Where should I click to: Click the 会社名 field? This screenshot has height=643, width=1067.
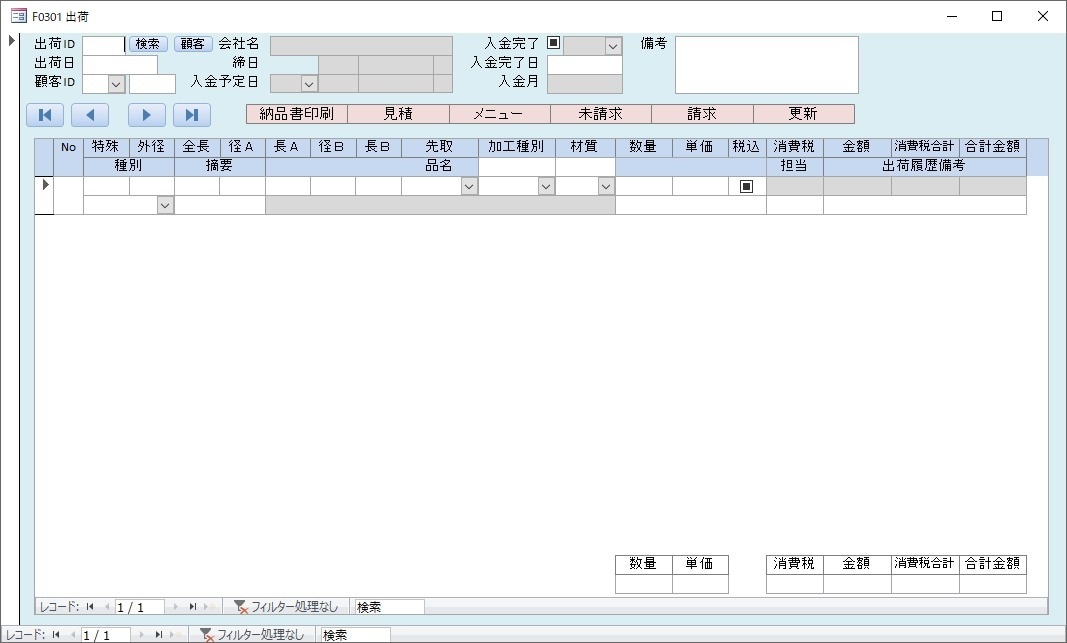[x=361, y=46]
